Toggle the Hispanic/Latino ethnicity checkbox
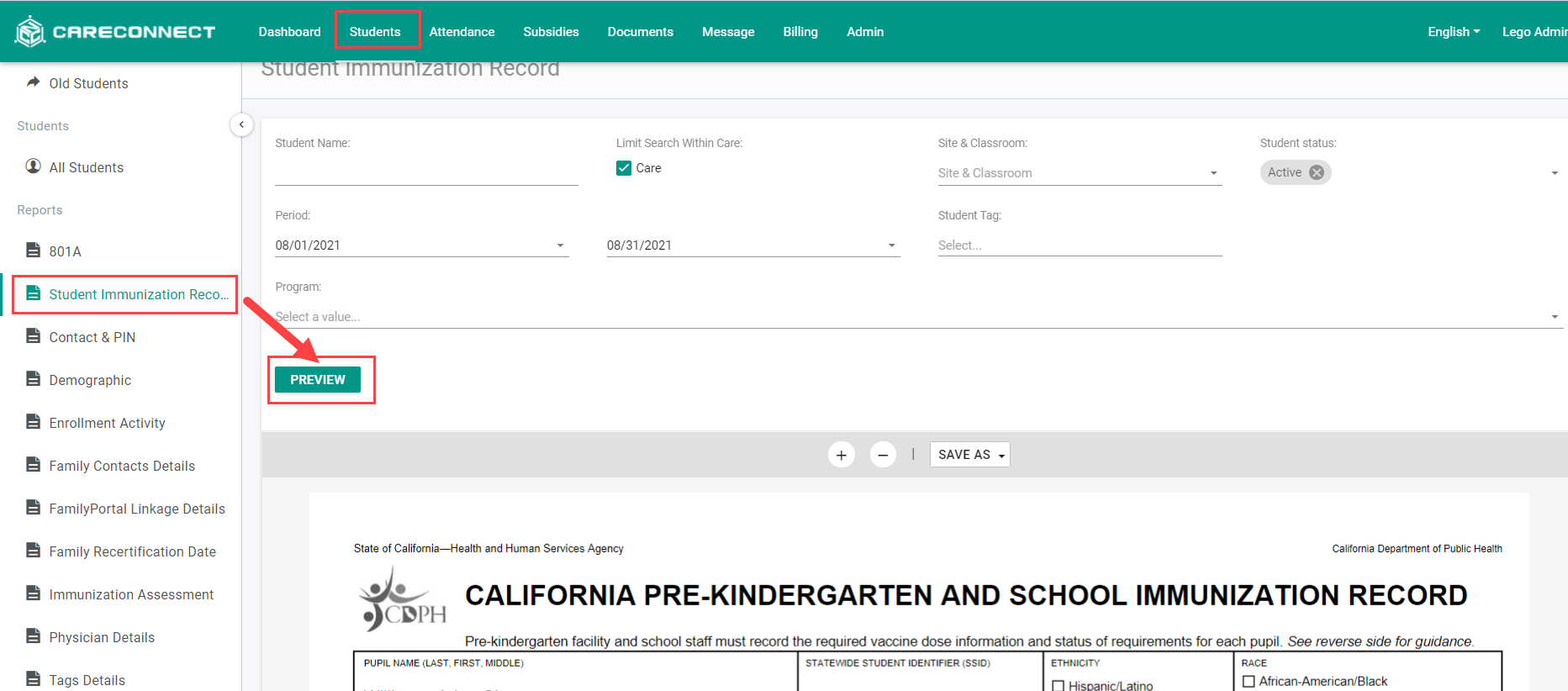 click(x=1059, y=686)
